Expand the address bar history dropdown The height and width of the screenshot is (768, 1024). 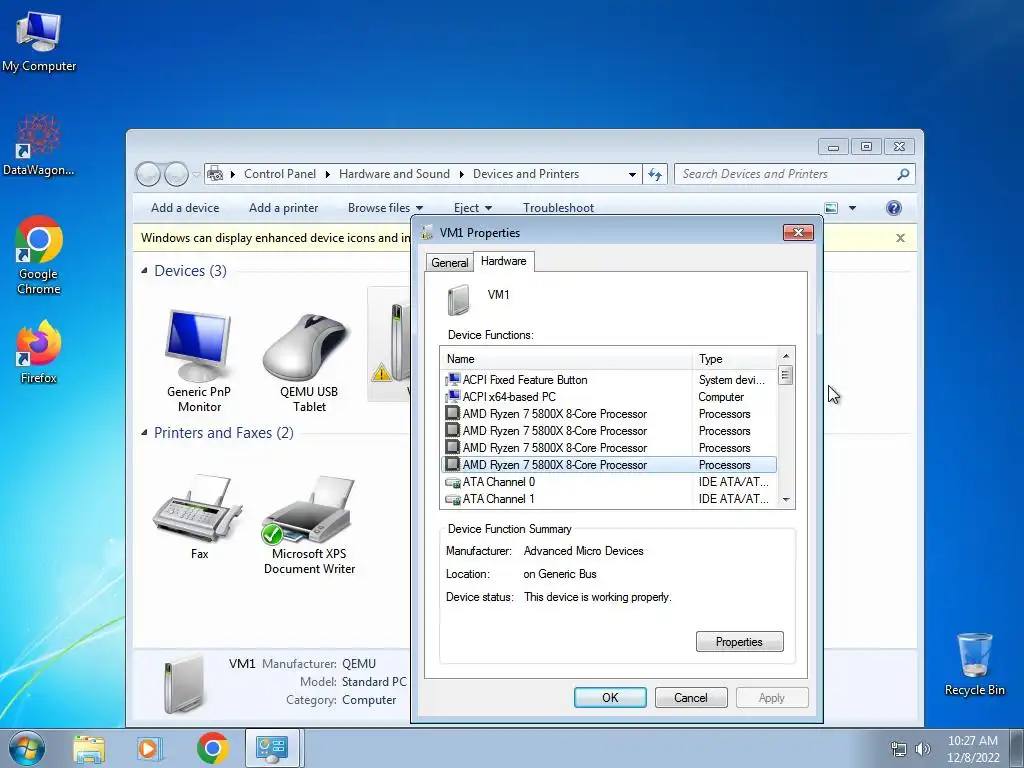click(632, 174)
